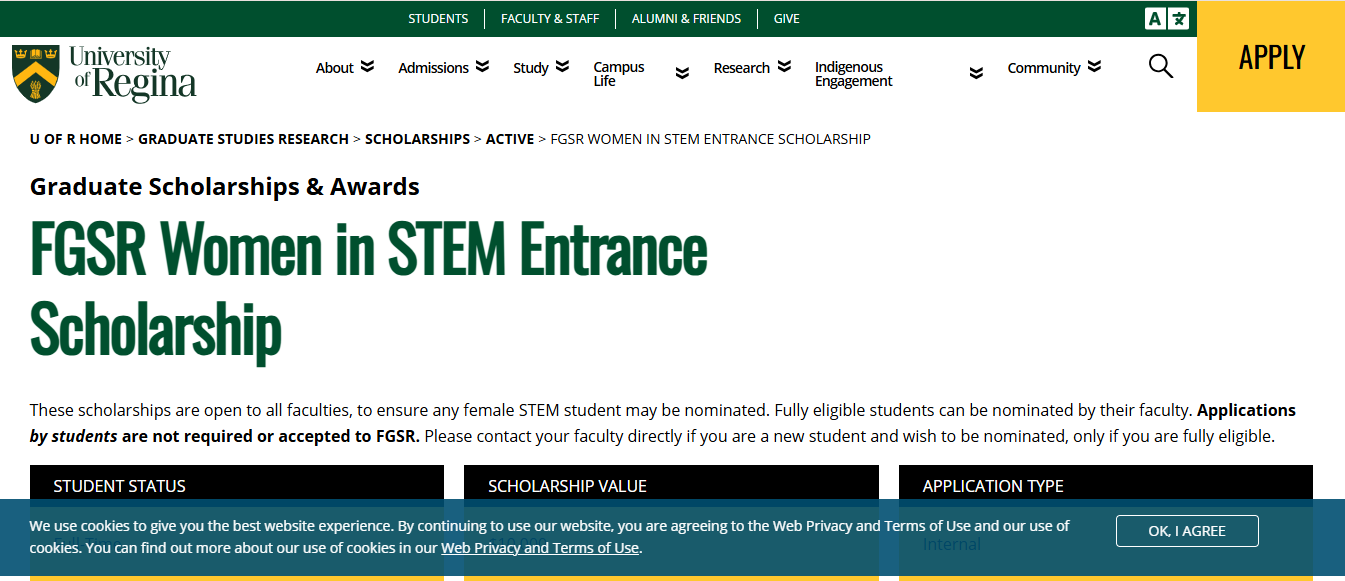Expand the Study menu chevron
The height and width of the screenshot is (581, 1345).
point(562,67)
